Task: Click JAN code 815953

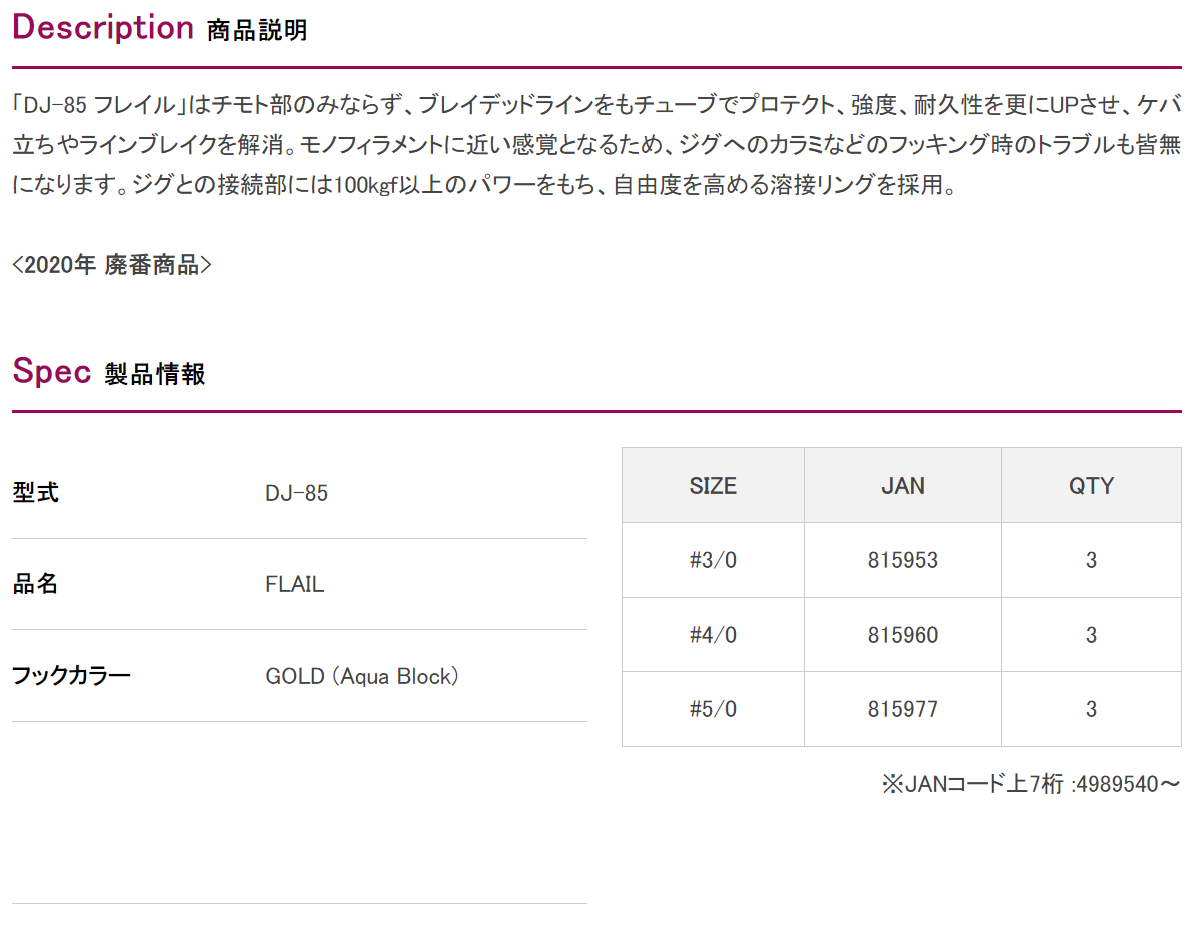Action: click(902, 560)
